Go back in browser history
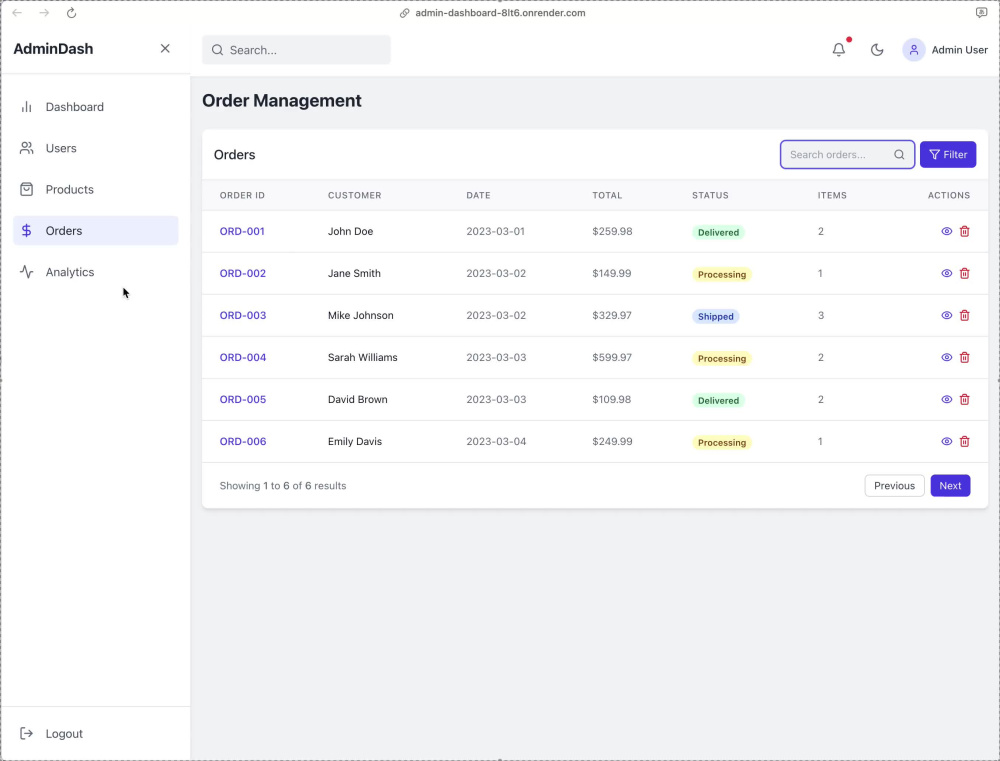Image resolution: width=1000 pixels, height=761 pixels. pos(17,13)
